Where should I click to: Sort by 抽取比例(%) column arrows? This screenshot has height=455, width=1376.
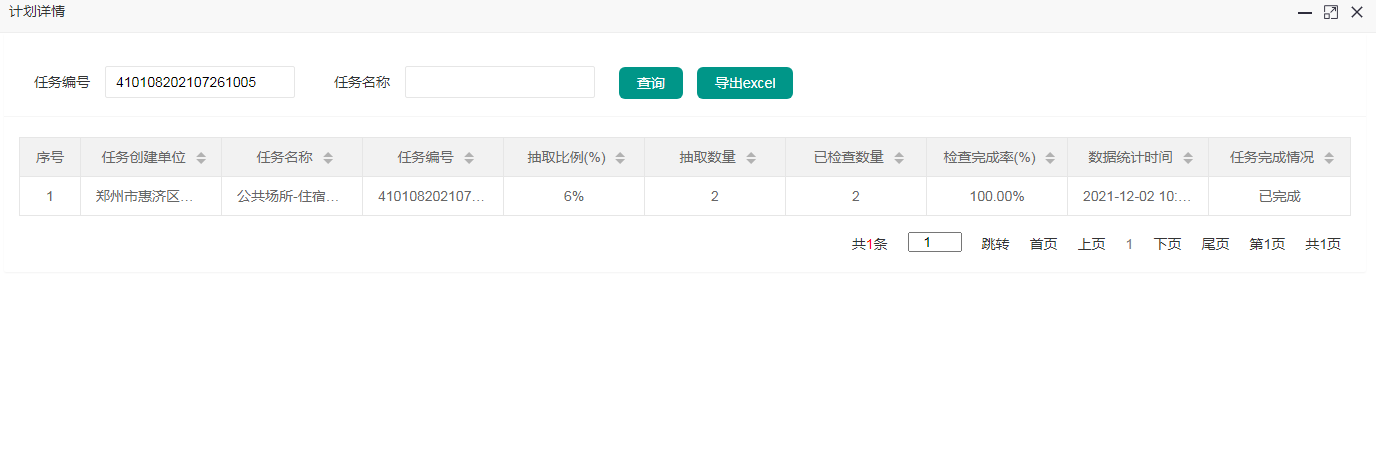620,158
